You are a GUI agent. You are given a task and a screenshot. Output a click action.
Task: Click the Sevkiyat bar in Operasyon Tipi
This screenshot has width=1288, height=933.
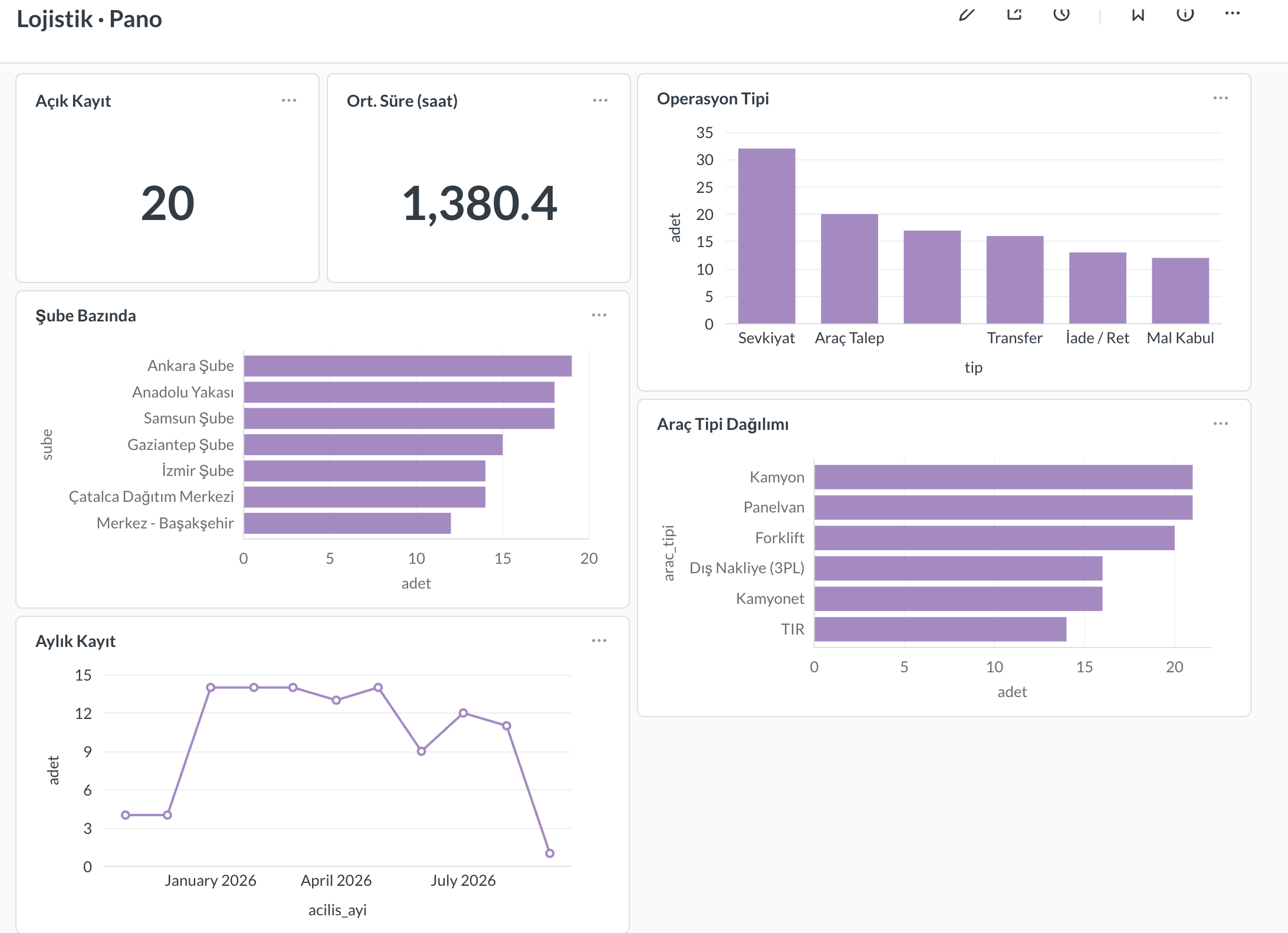point(767,236)
